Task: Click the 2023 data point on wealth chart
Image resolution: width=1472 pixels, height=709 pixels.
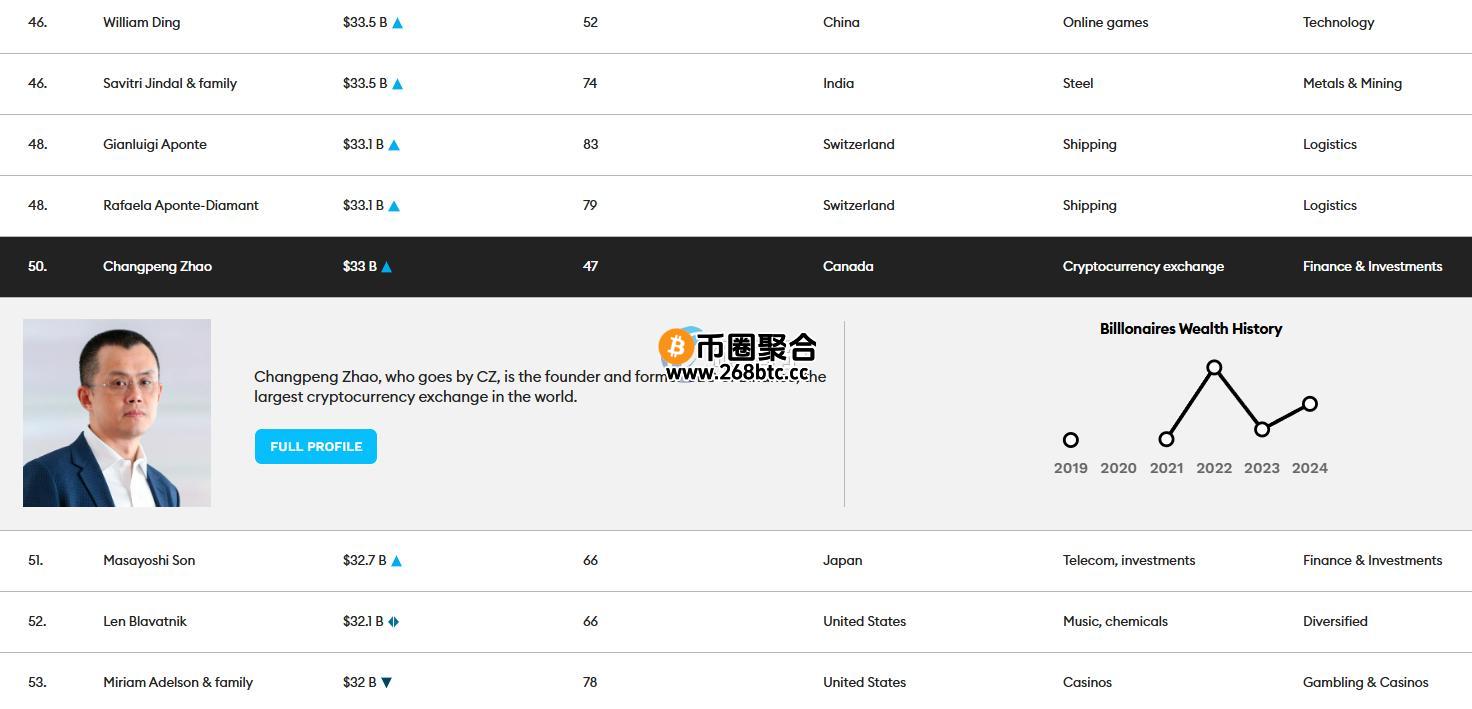Action: [x=1262, y=429]
